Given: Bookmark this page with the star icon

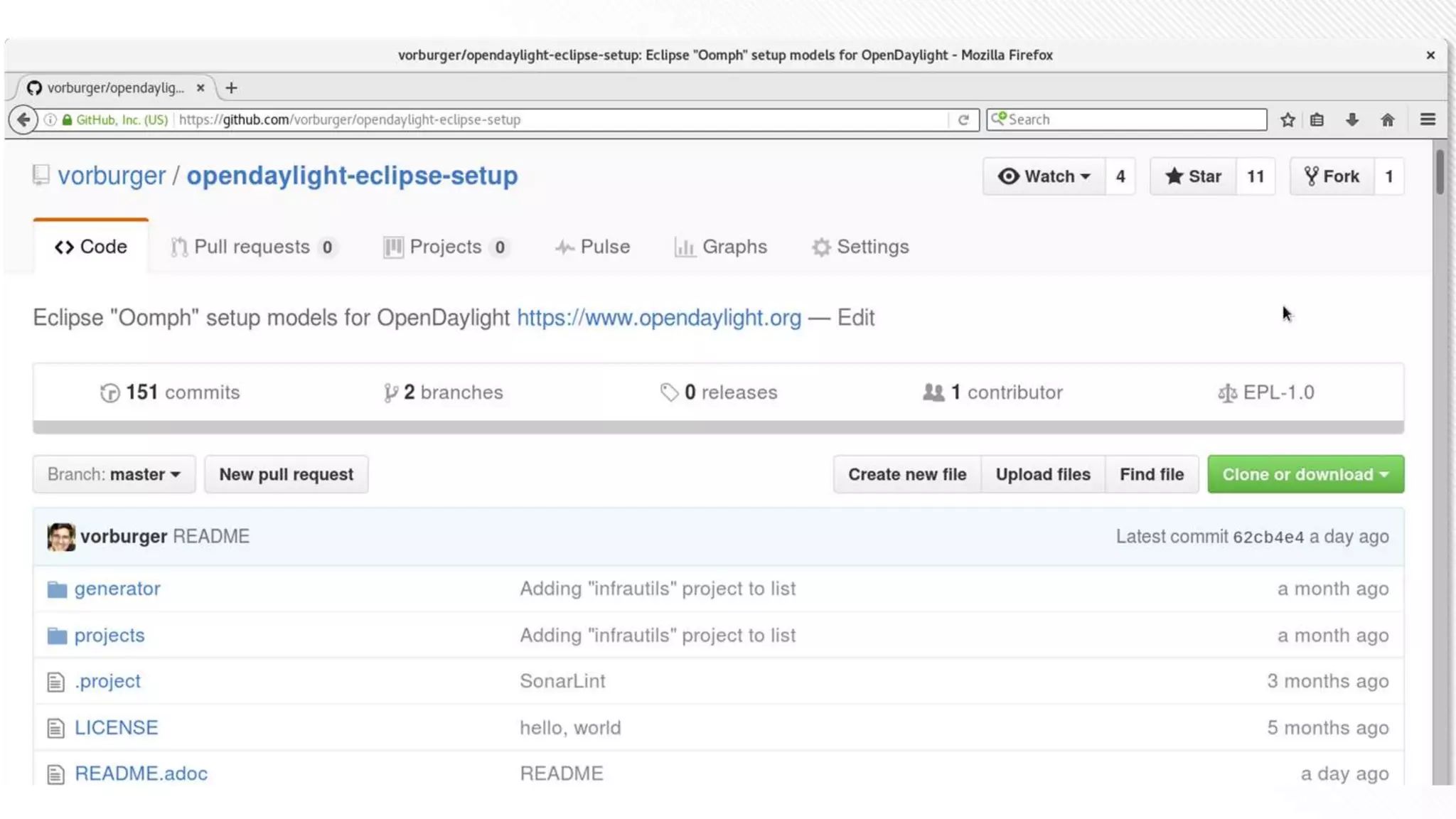Looking at the screenshot, I should click(1288, 119).
